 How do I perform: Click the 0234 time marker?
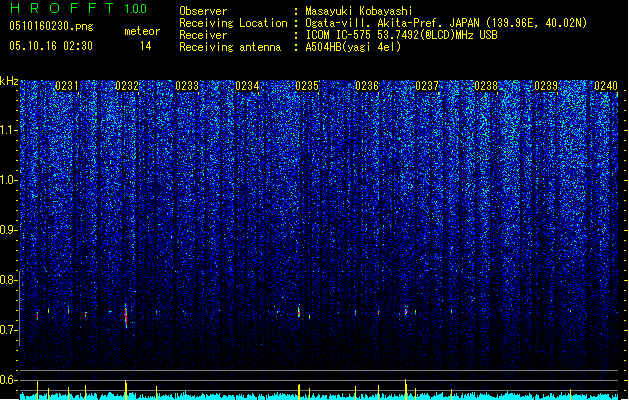click(247, 86)
